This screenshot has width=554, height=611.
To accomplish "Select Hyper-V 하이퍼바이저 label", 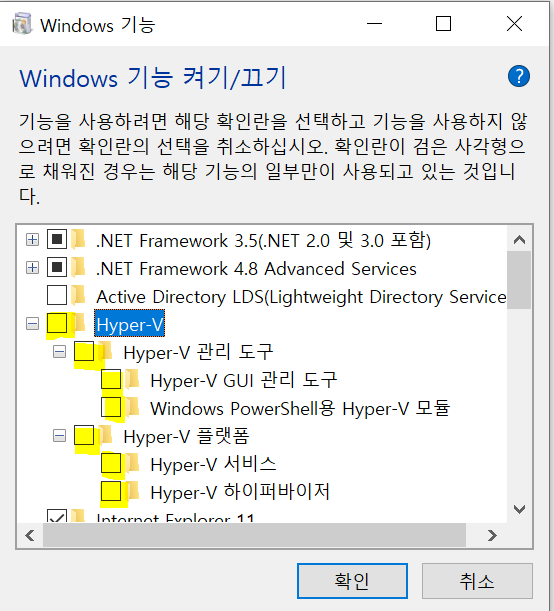I will (240, 493).
